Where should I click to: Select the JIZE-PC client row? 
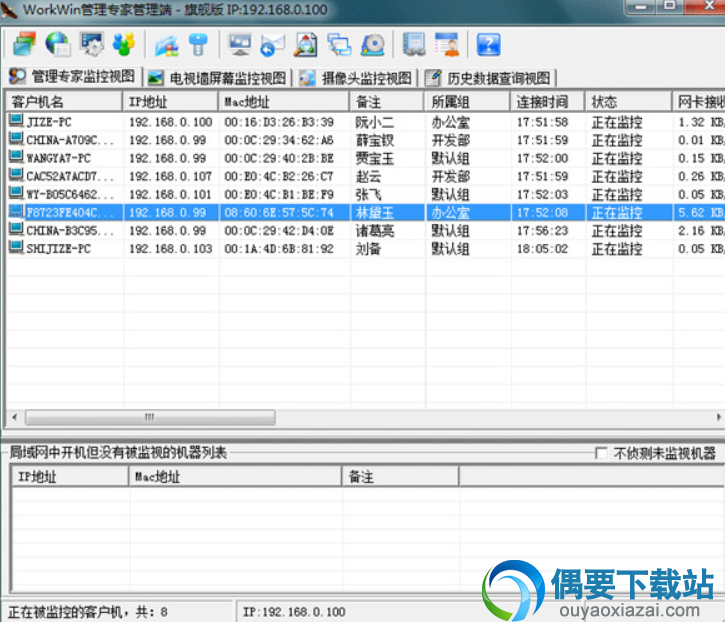(365, 122)
